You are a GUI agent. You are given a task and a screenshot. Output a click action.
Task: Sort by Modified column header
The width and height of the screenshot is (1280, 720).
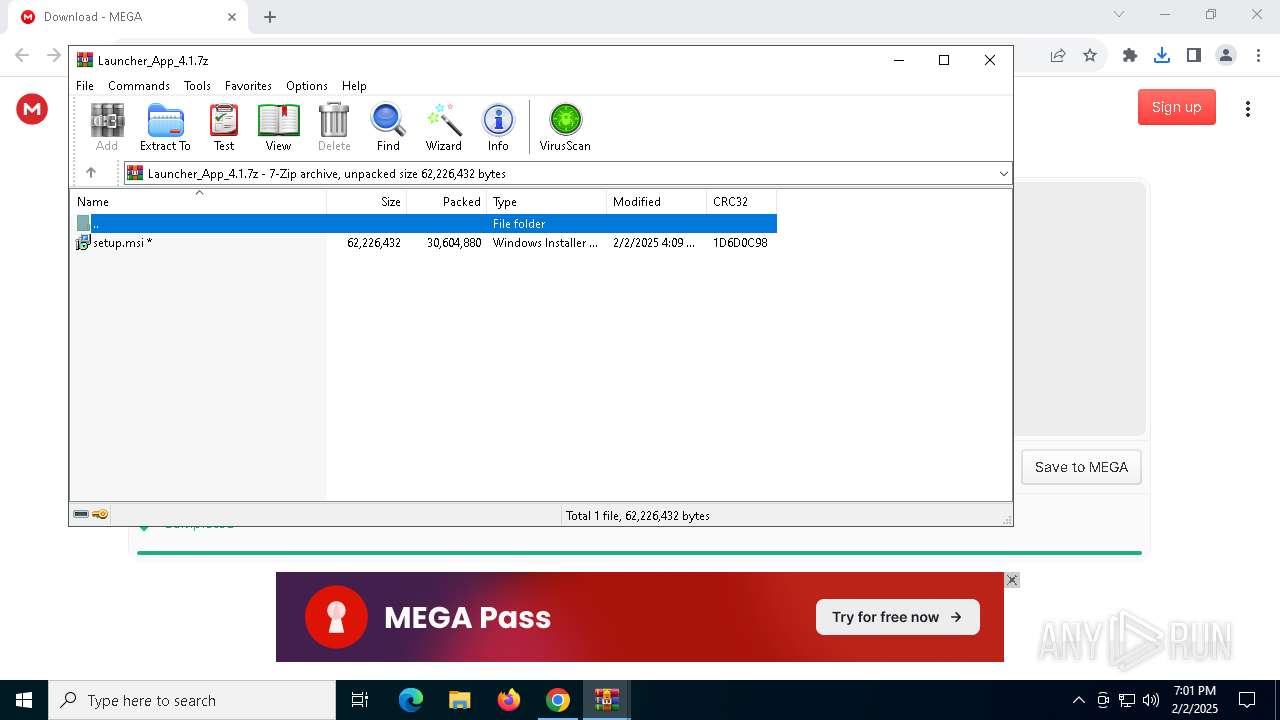point(657,201)
